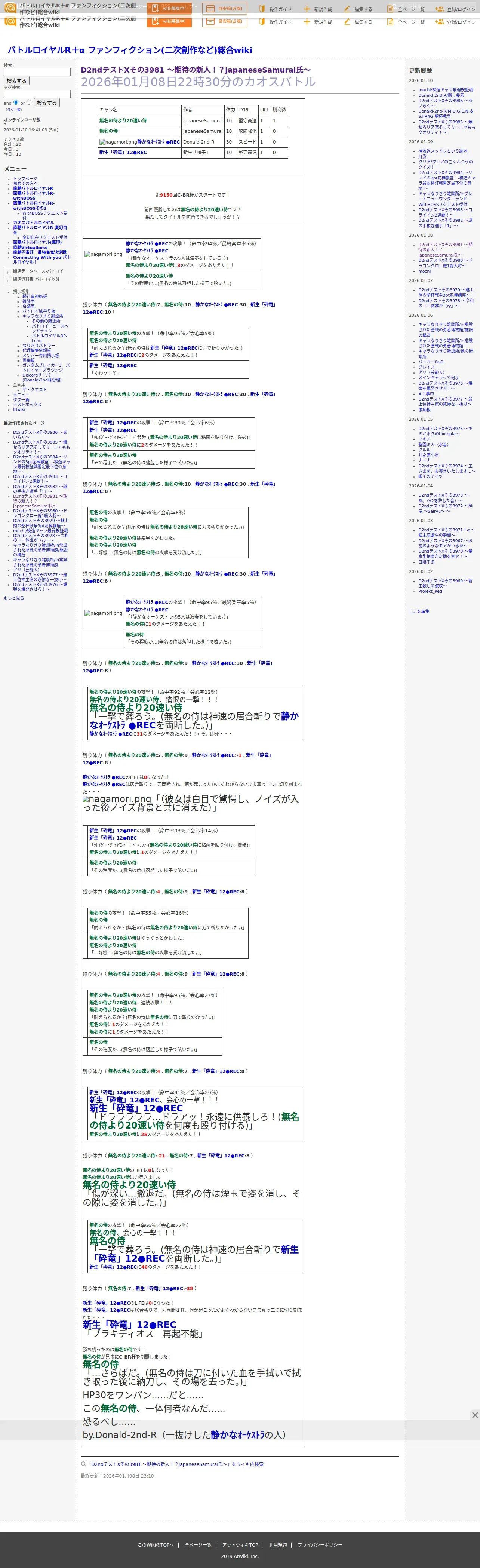Image resolution: width=480 pixels, height=1568 pixels.
Task: Select the 'or' radio button for tag search
Action: (x=28, y=102)
